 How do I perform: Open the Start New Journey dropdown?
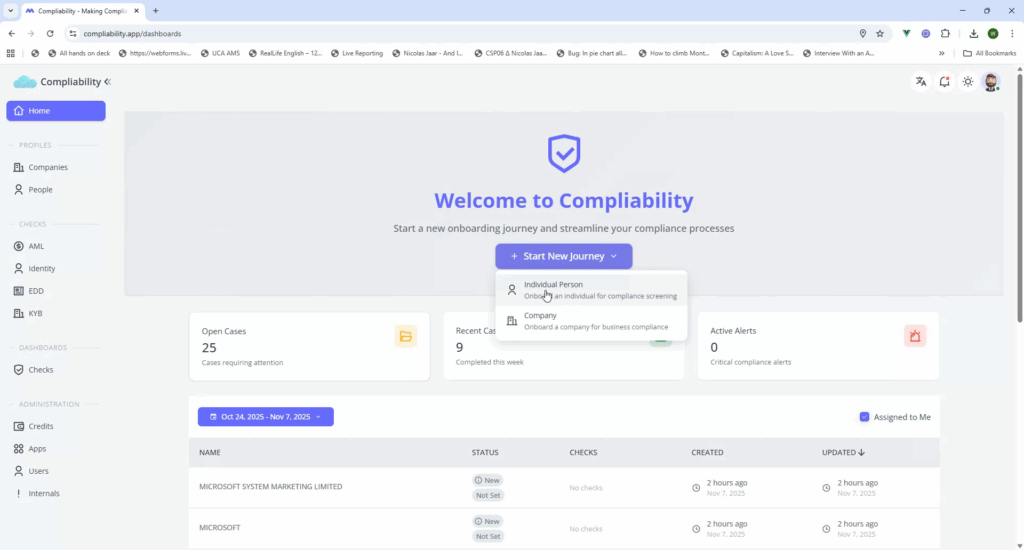point(564,256)
